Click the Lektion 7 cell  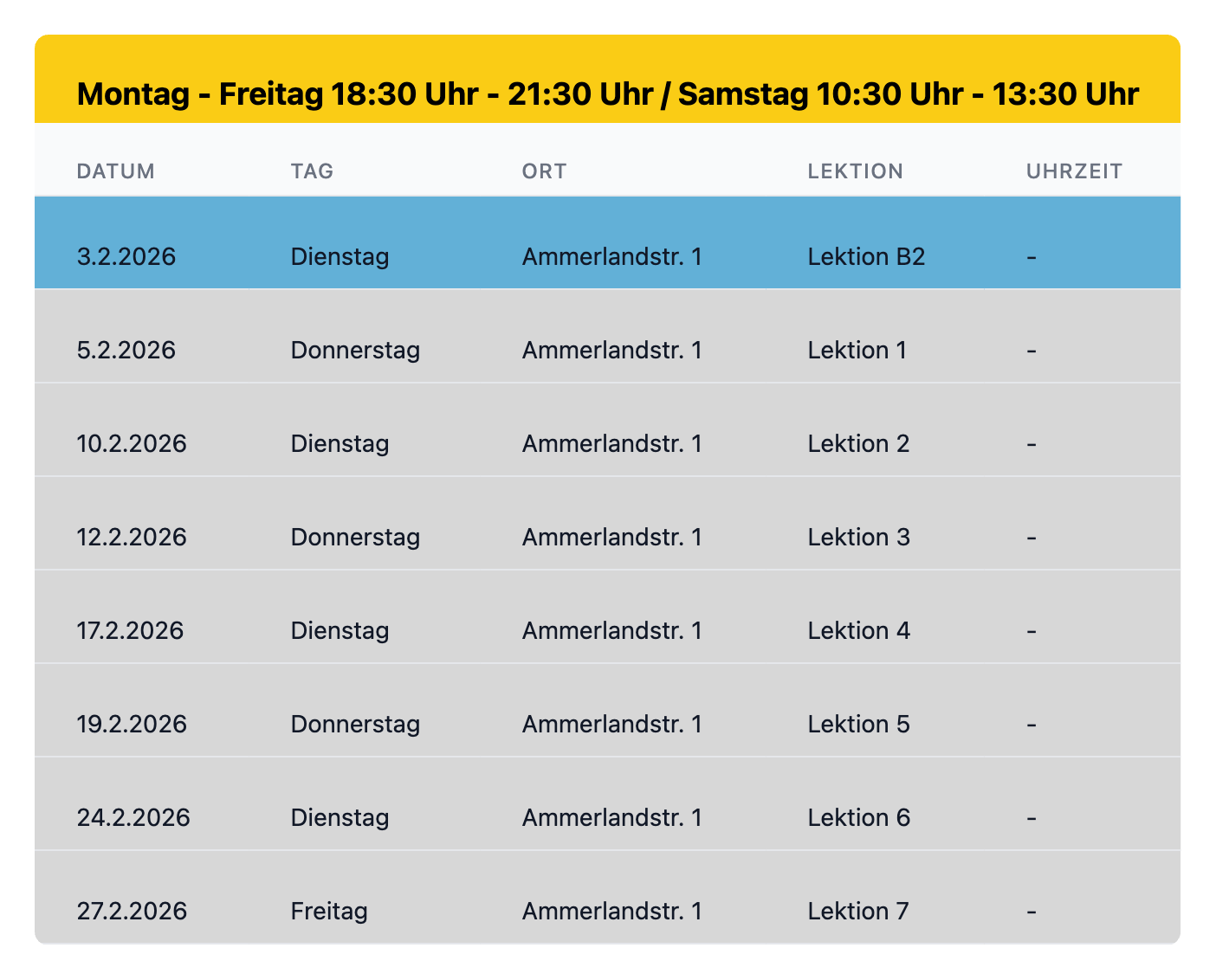tap(858, 912)
